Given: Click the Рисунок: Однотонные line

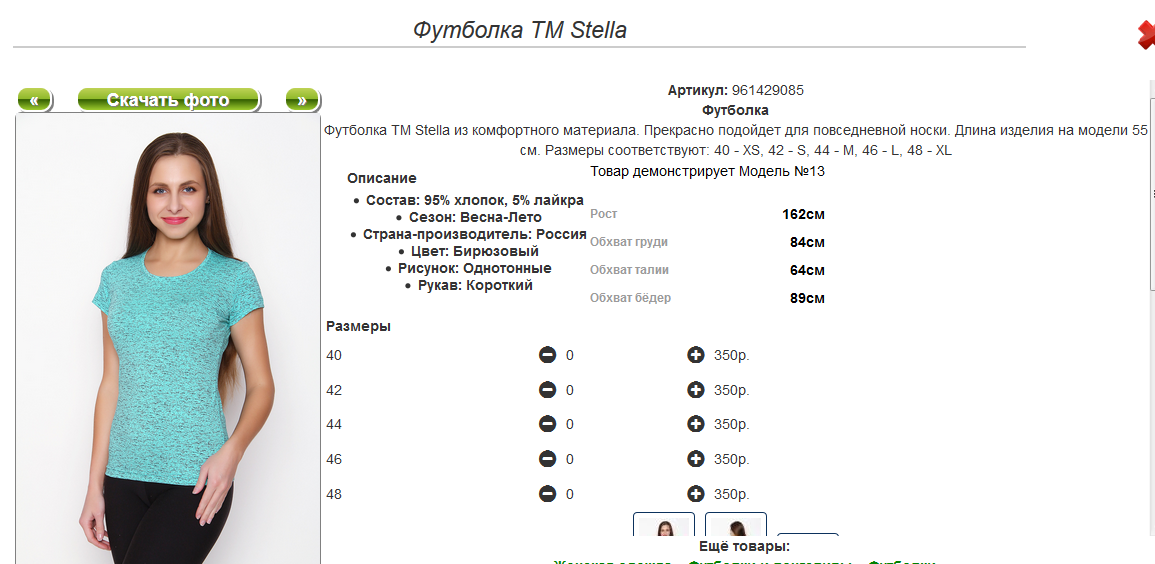Looking at the screenshot, I should 474,268.
